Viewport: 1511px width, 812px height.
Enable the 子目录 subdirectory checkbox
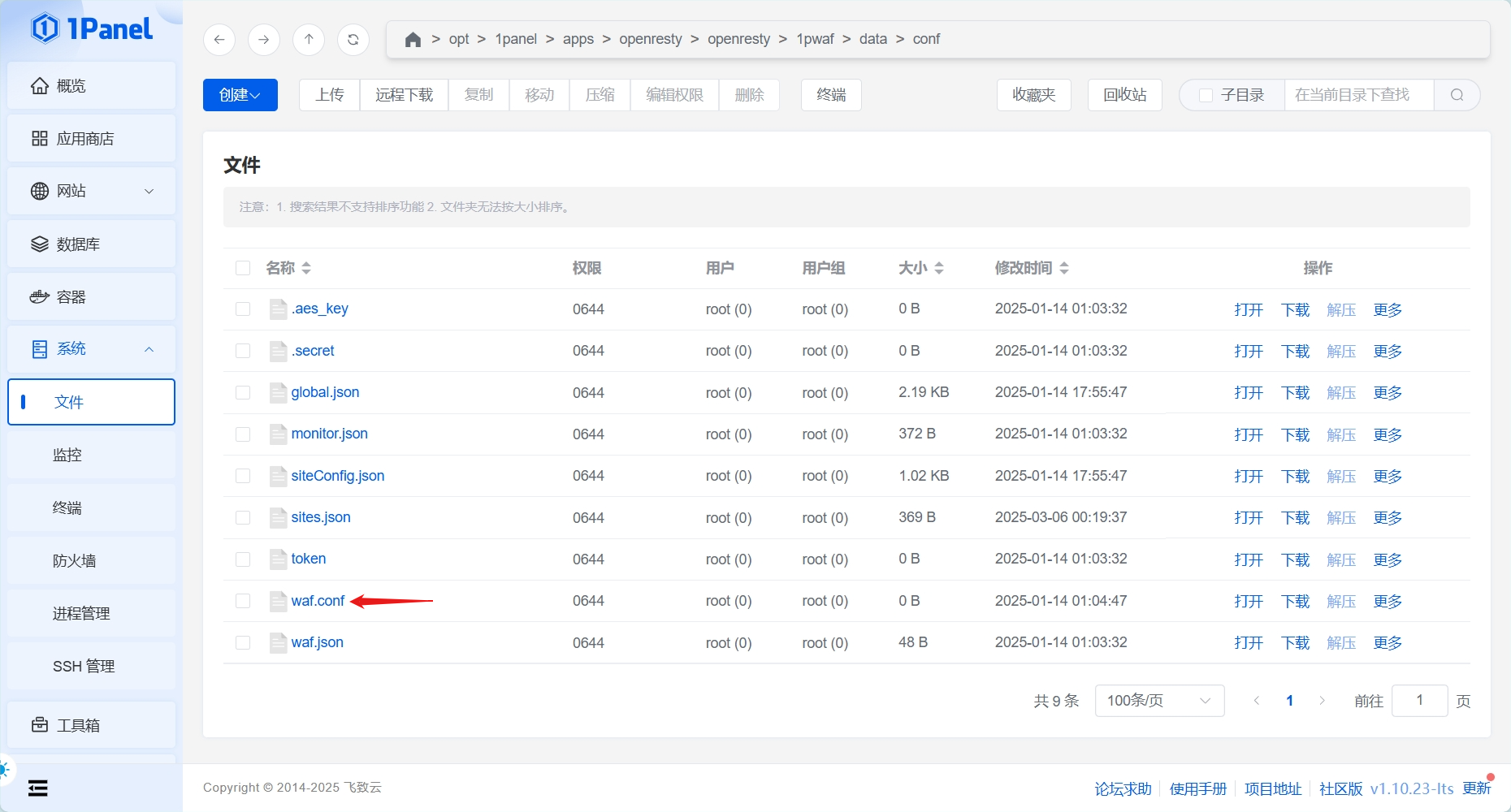[1206, 96]
